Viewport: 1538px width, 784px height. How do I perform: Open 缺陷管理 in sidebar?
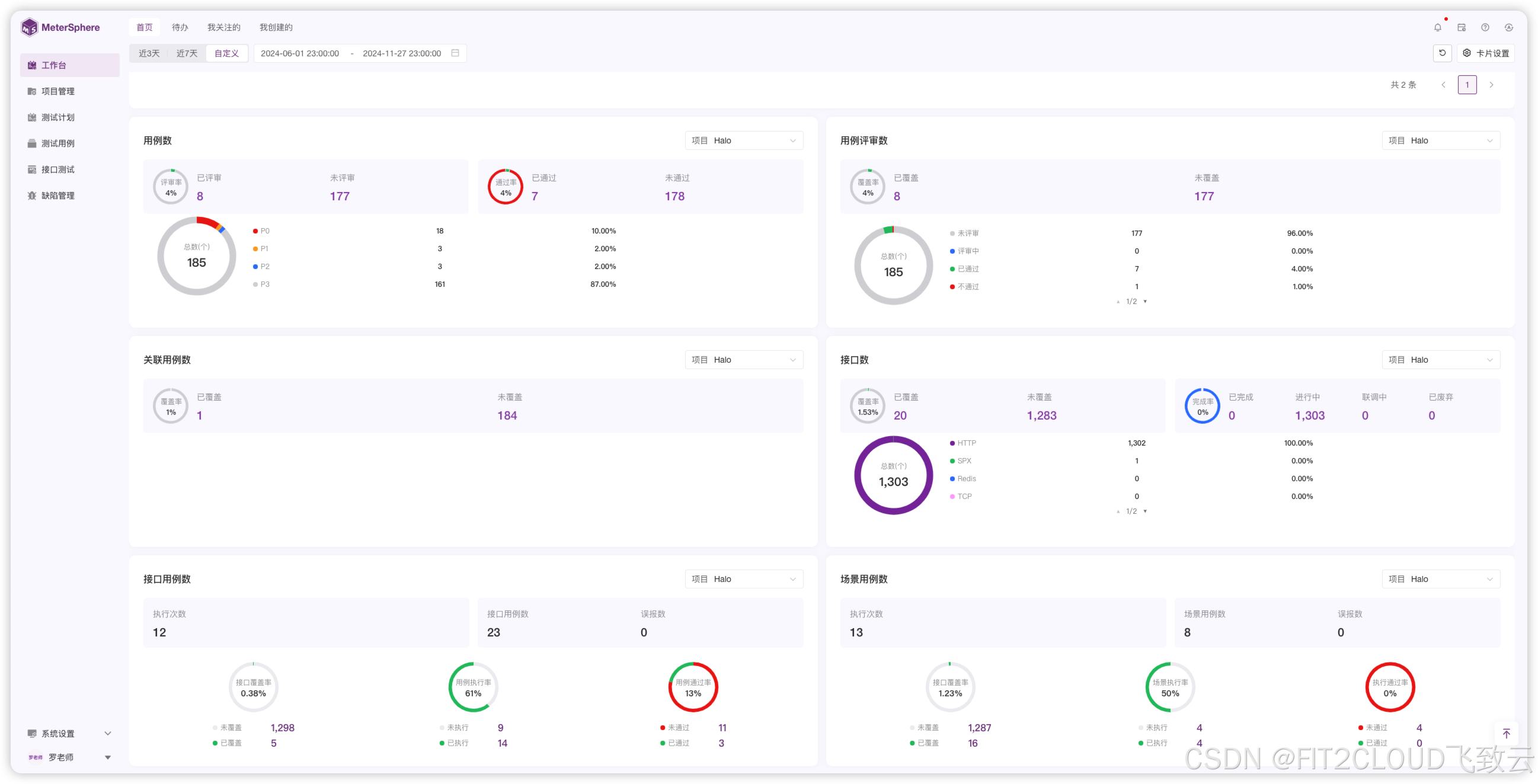70,196
